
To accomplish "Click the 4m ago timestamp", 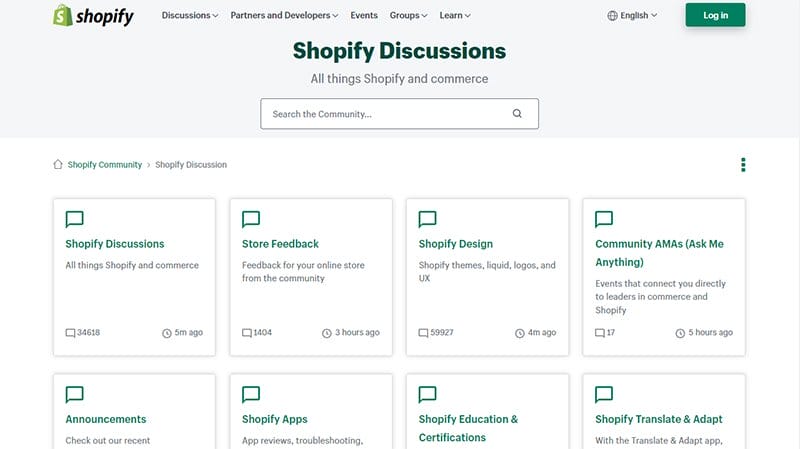I will (542, 332).
